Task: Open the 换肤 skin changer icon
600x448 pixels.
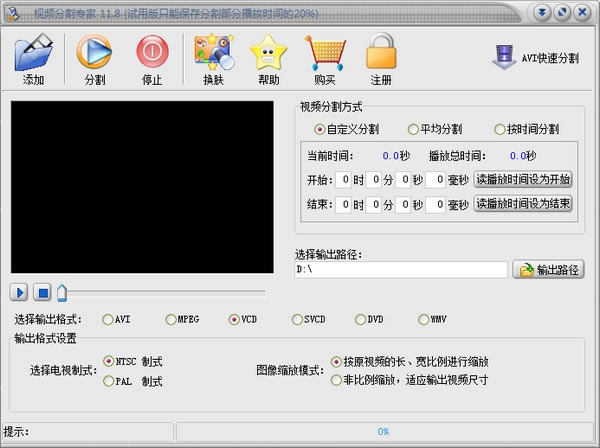Action: pyautogui.click(x=213, y=52)
